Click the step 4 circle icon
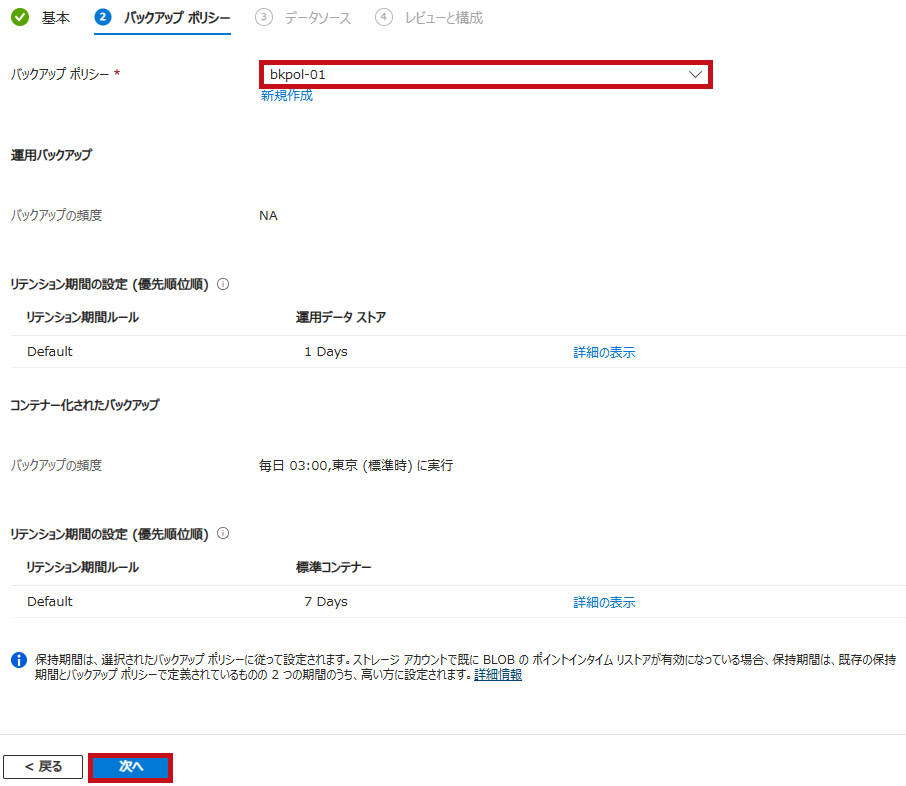Viewport: 906px width, 786px height. pyautogui.click(x=384, y=17)
